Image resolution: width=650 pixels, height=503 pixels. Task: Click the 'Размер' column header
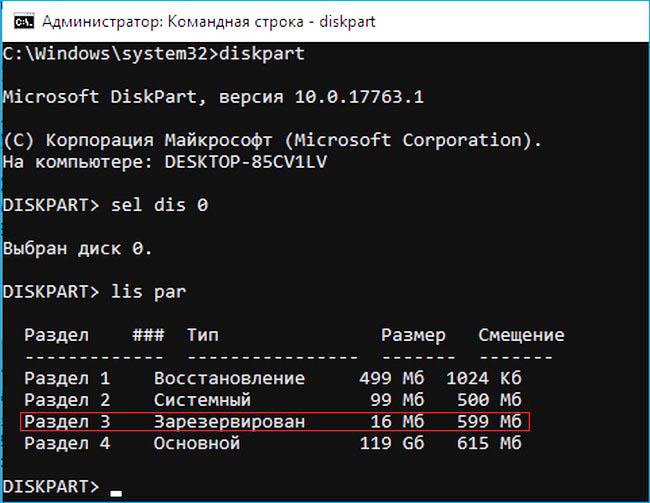tap(413, 335)
